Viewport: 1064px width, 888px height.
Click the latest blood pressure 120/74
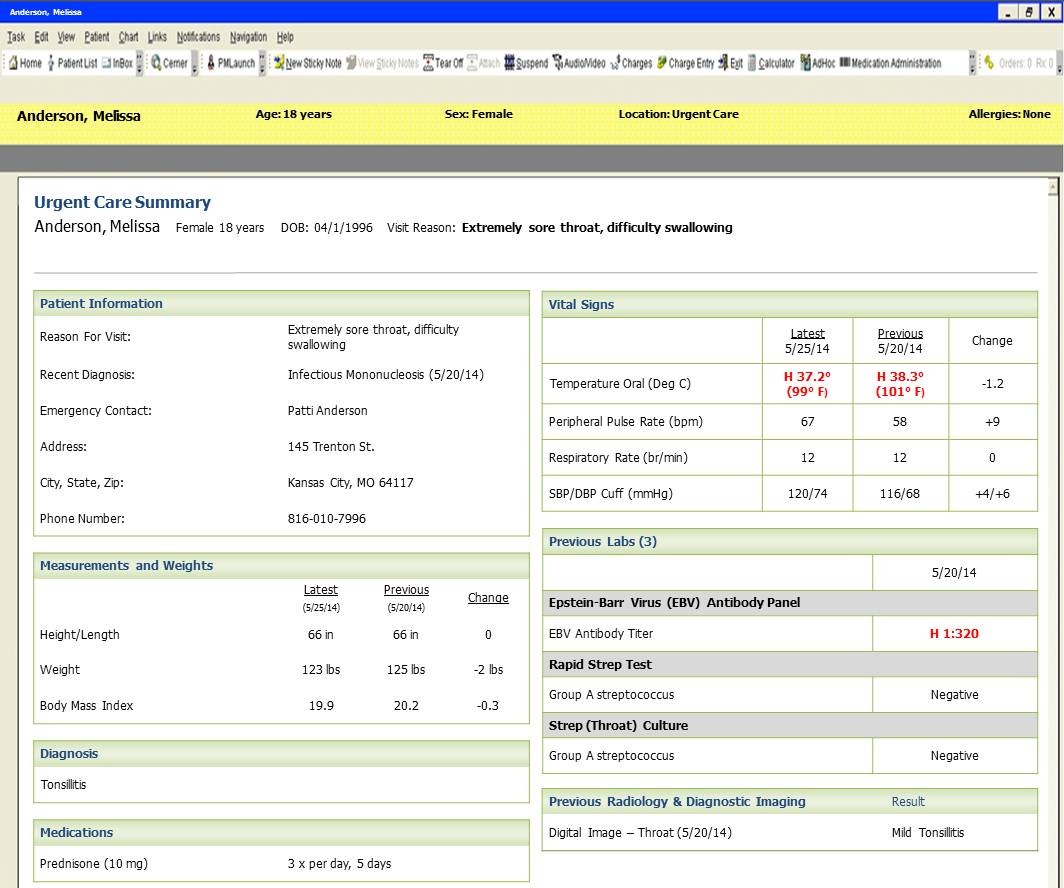(808, 494)
